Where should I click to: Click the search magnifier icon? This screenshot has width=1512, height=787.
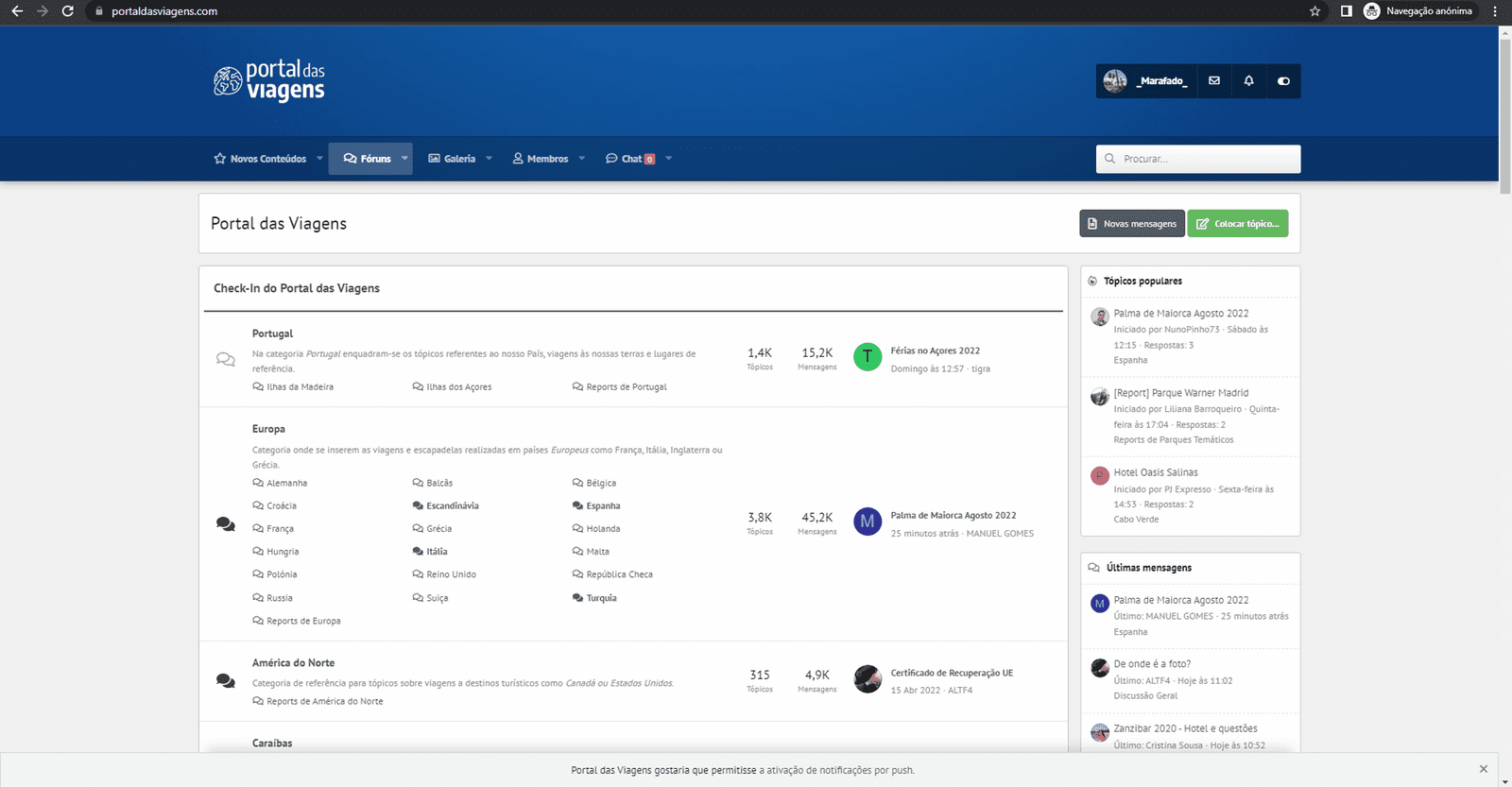click(x=1110, y=159)
